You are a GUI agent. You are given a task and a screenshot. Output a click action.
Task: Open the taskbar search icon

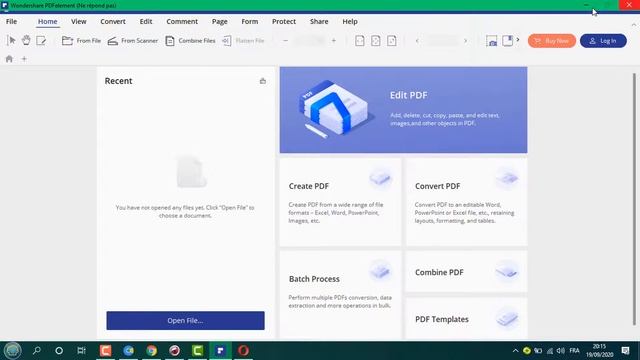pos(37,350)
